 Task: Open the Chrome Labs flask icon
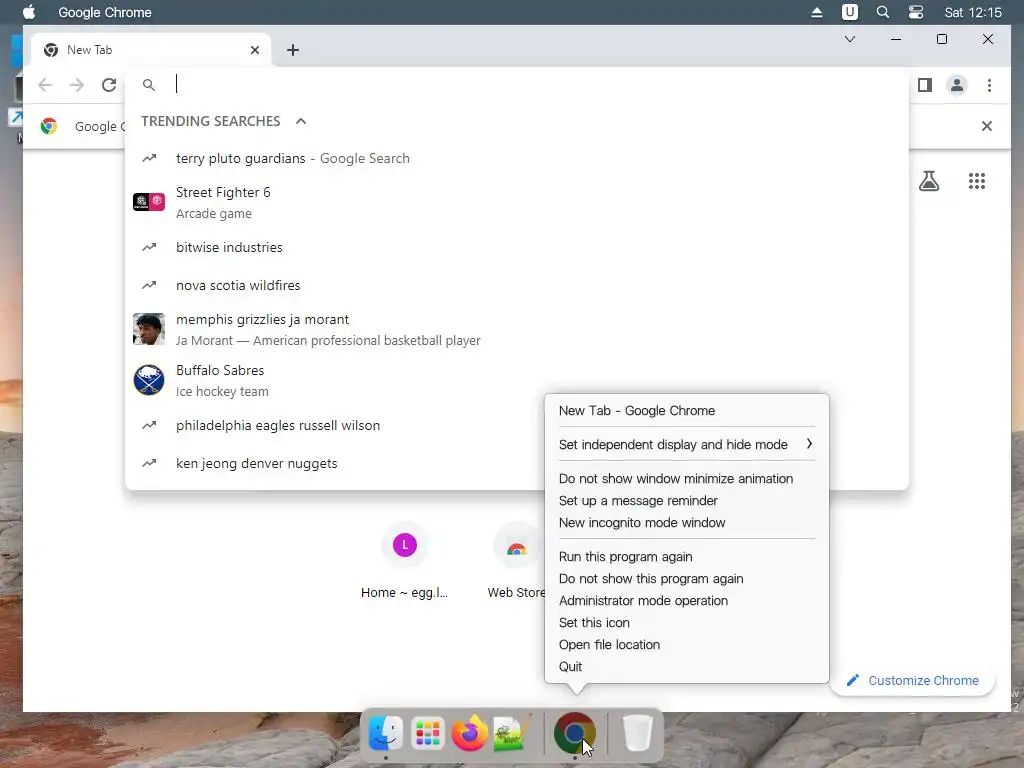coord(929,181)
